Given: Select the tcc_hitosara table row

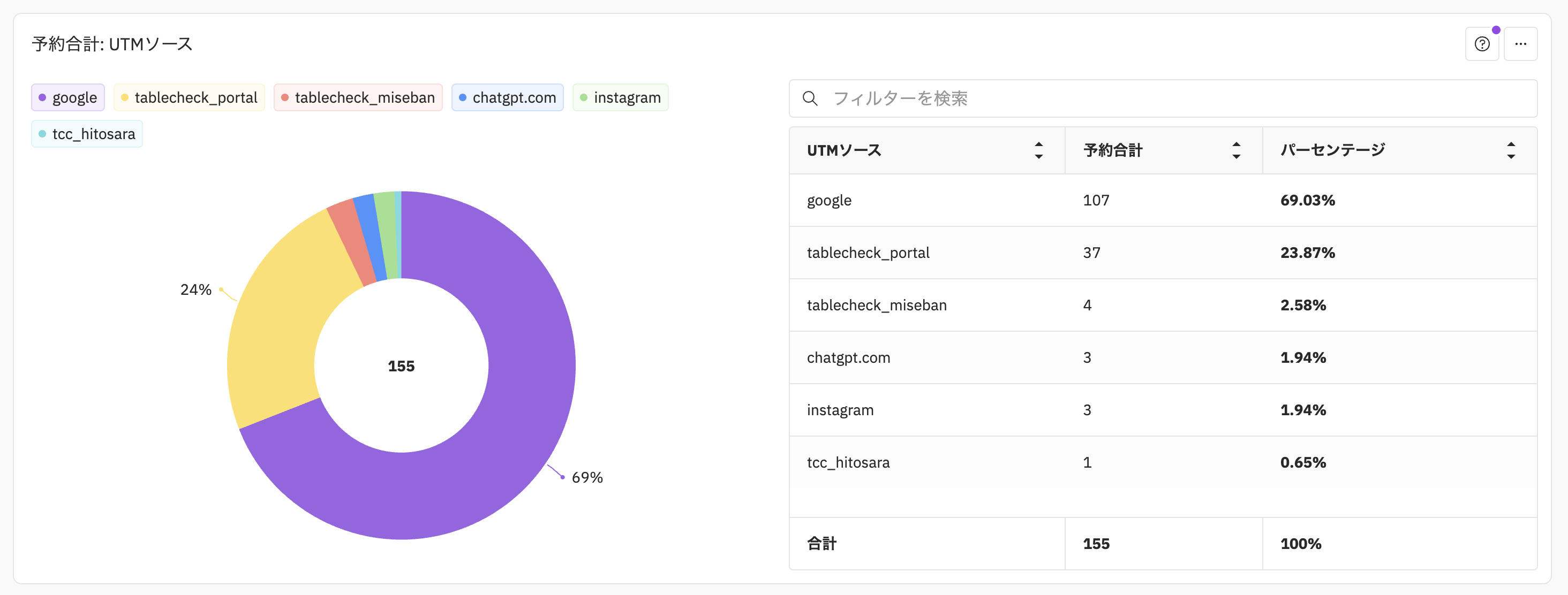Looking at the screenshot, I should (1163, 462).
